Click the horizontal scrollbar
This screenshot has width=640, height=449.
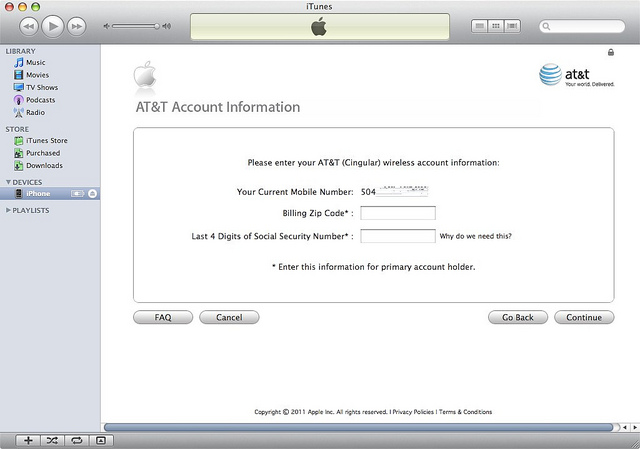coord(358,427)
